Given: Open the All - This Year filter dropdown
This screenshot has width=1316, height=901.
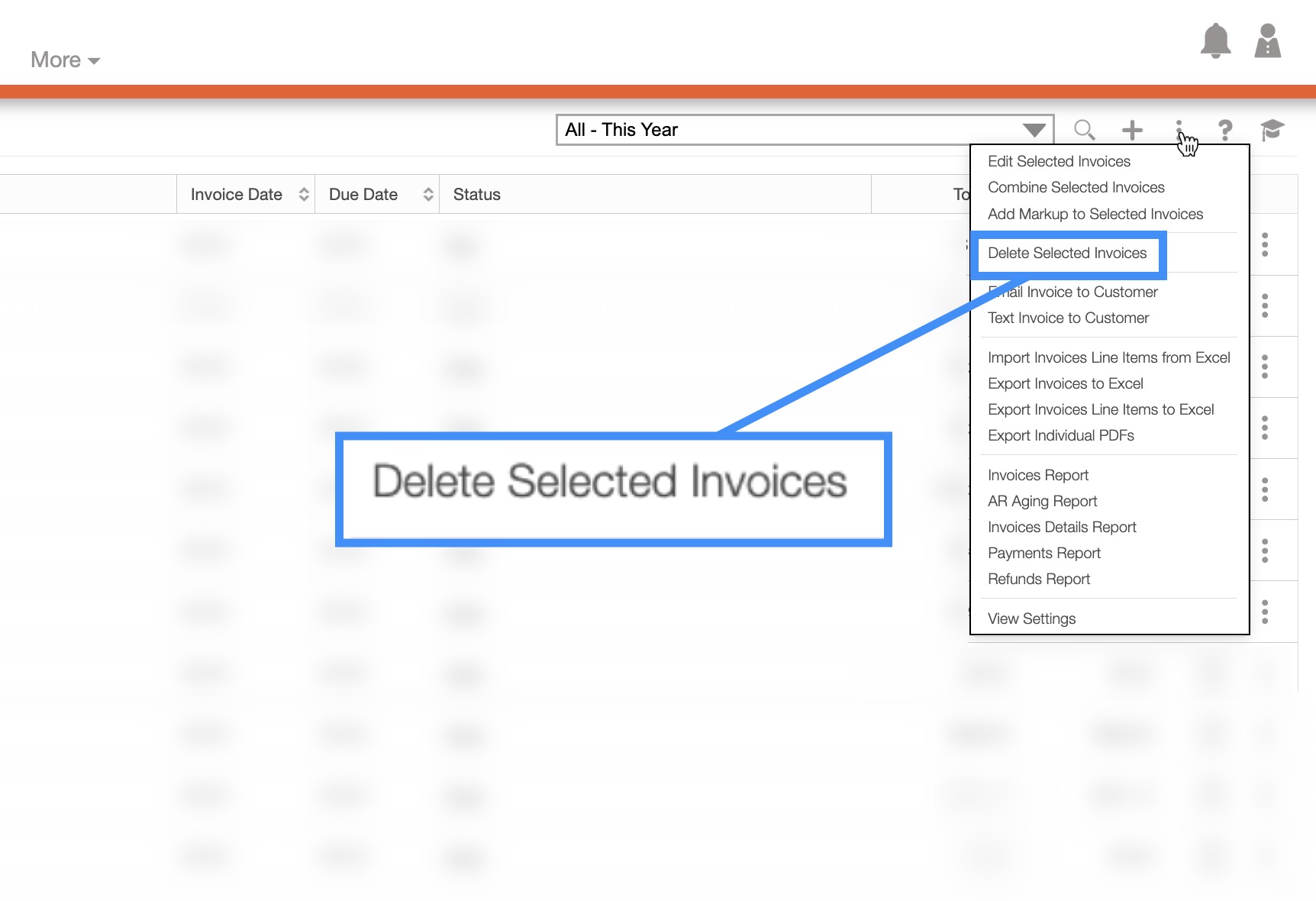Looking at the screenshot, I should tap(805, 130).
